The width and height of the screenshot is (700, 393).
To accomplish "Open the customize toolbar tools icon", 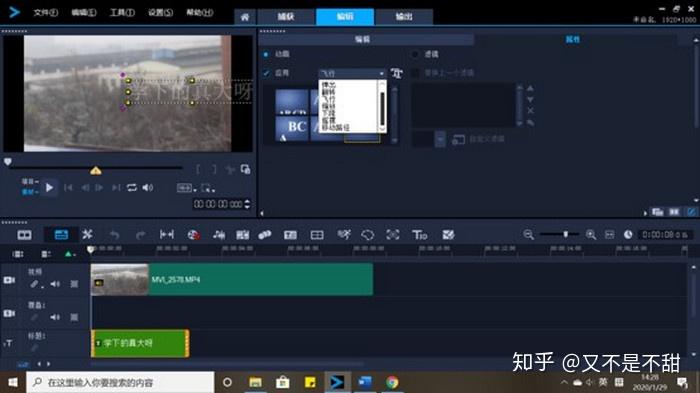I will 87,234.
